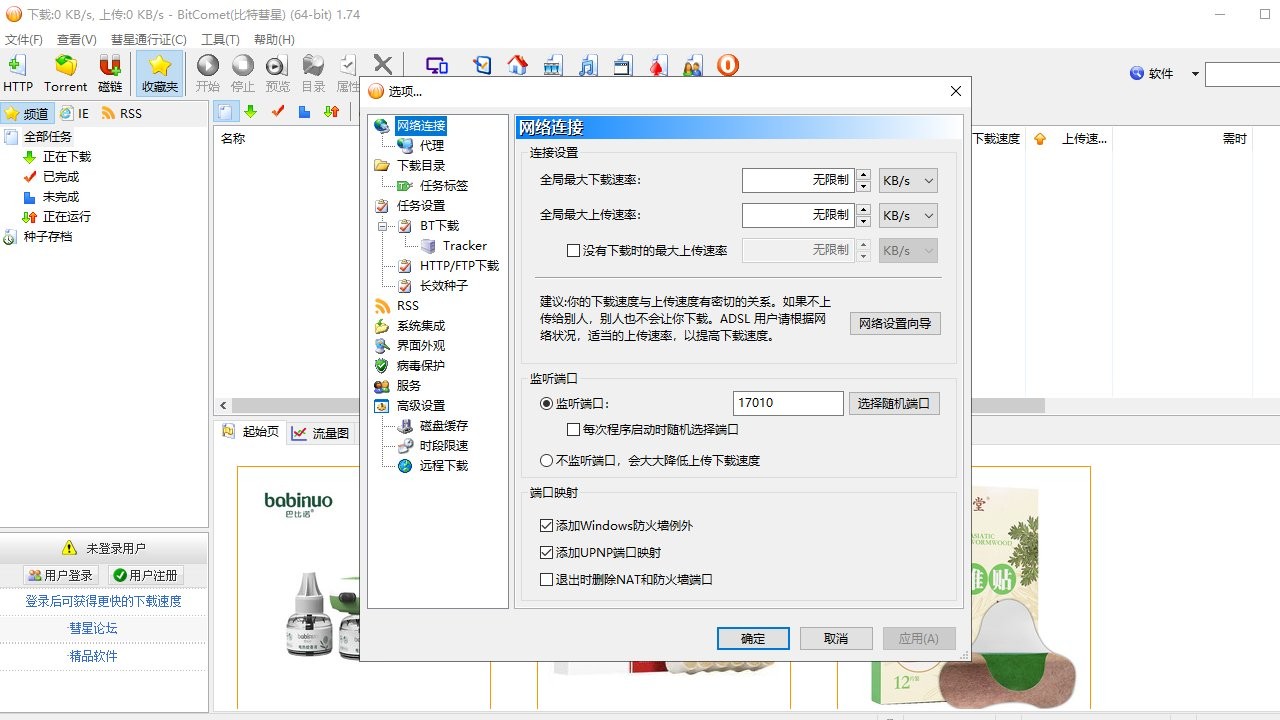
Task: Enable 每次程序启动时随机选择端口 checkbox
Action: pos(574,430)
